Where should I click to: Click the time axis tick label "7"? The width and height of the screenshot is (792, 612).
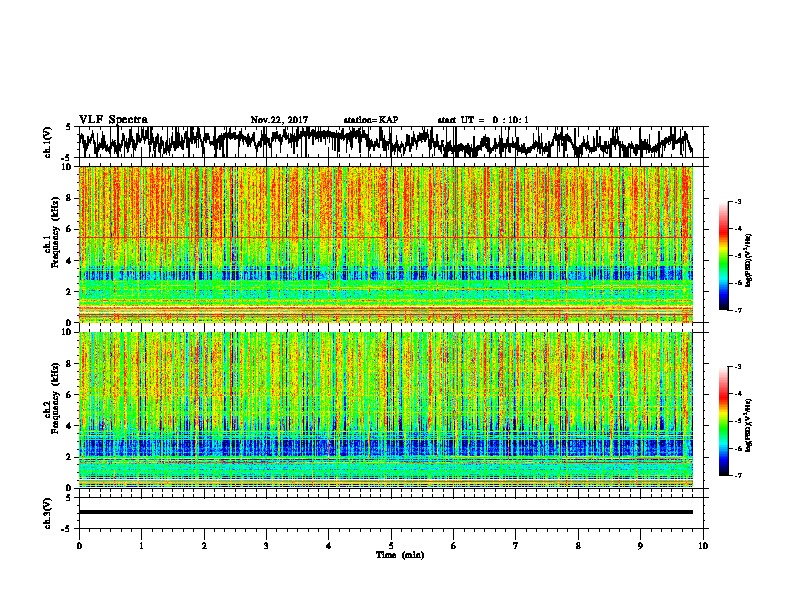click(x=516, y=546)
